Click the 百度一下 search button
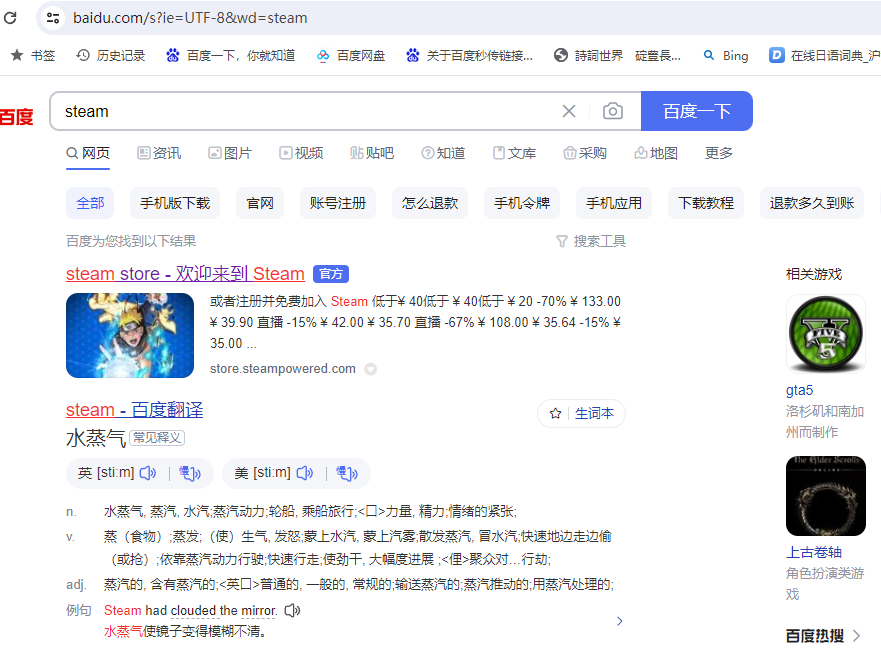Viewport: 881px width, 648px height. point(697,111)
